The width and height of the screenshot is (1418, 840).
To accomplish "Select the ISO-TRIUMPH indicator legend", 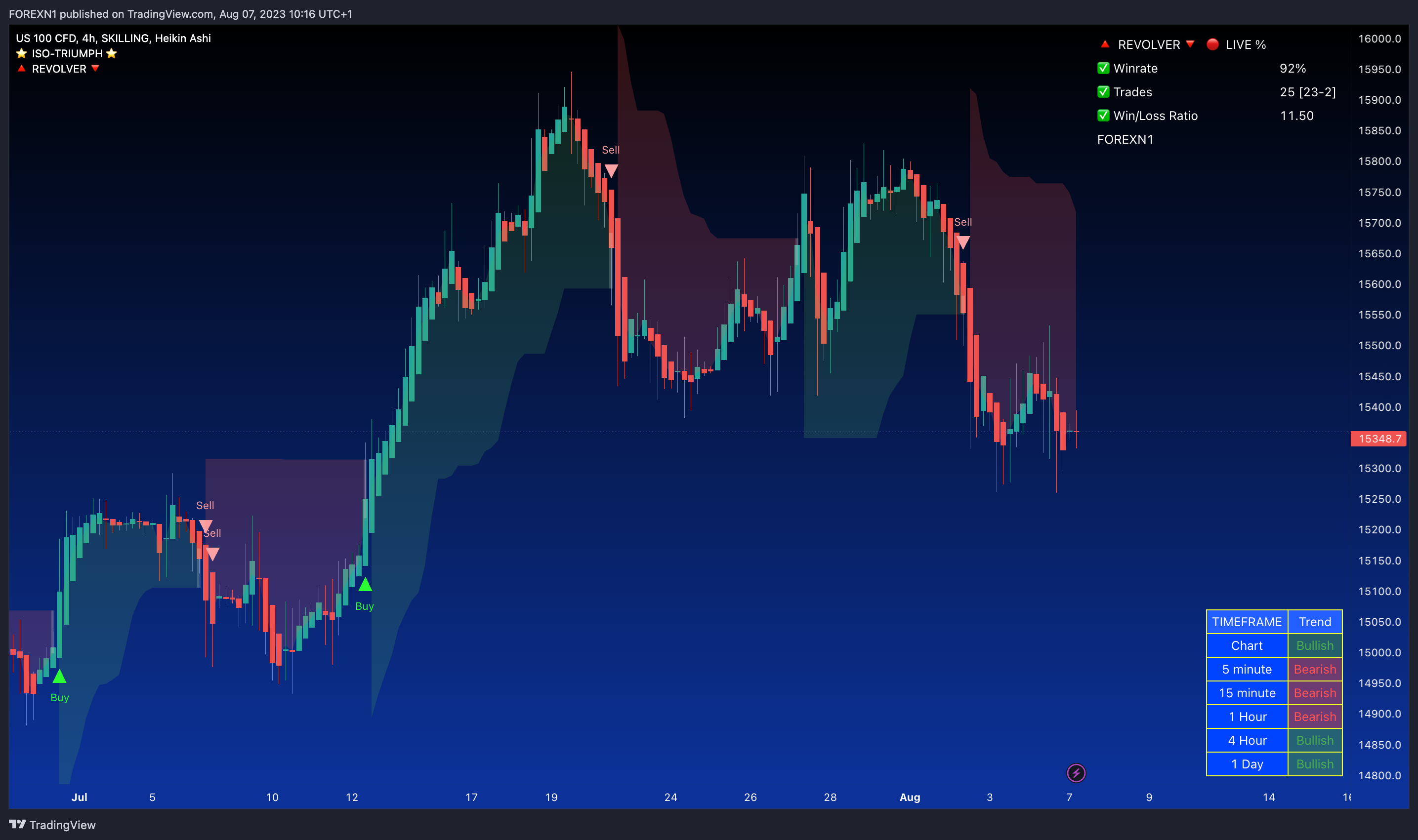I will click(67, 53).
